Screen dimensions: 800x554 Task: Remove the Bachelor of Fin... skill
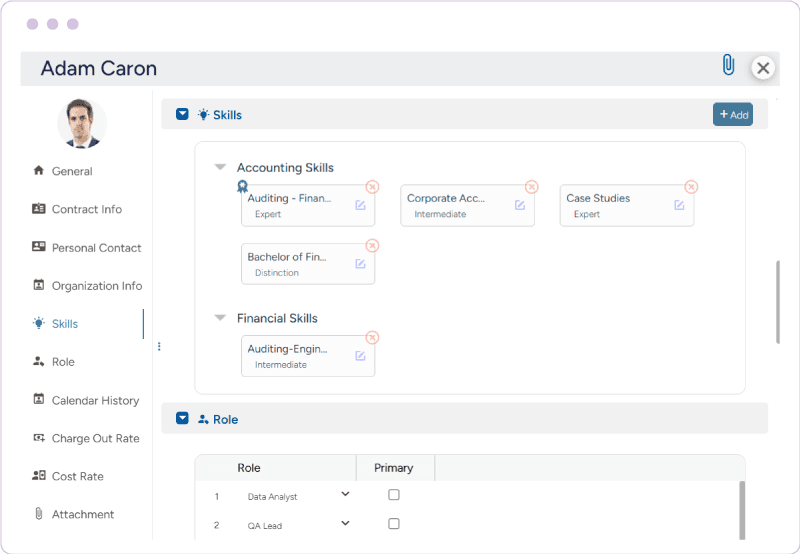[x=372, y=246]
